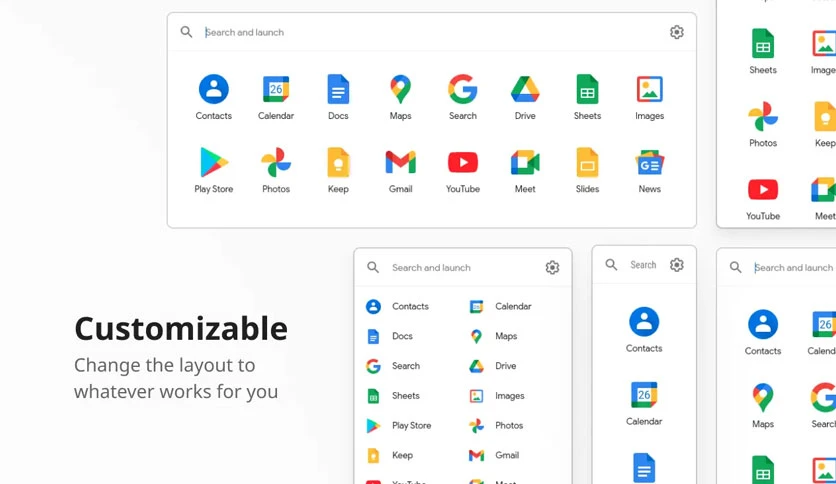Open Photos in the large top launcher panel

point(276,171)
